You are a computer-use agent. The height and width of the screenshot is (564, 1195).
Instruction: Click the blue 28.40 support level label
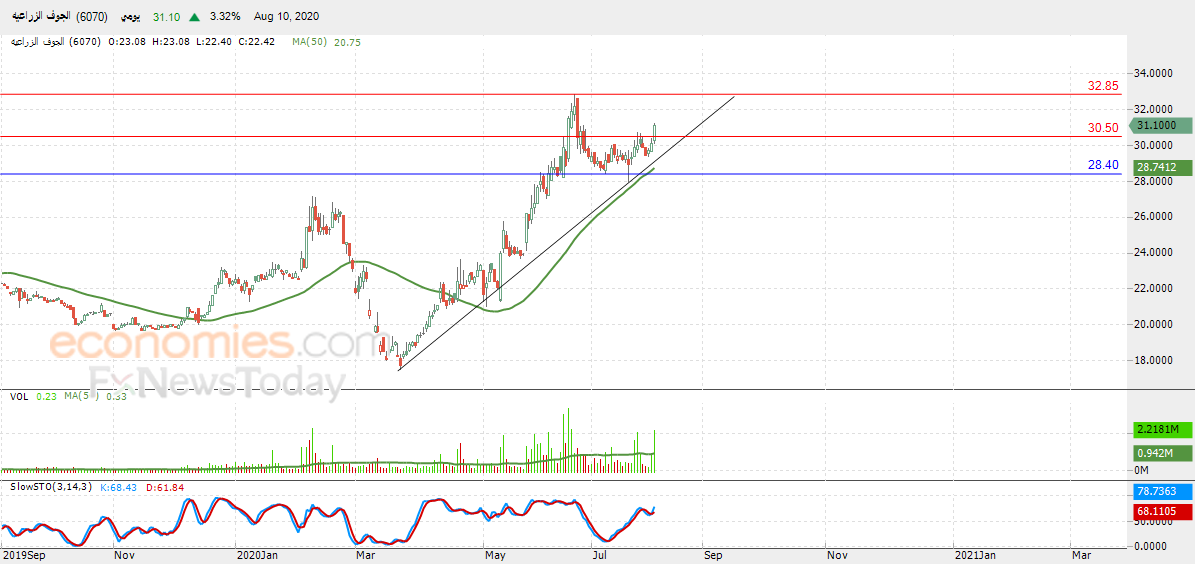tap(1103, 164)
